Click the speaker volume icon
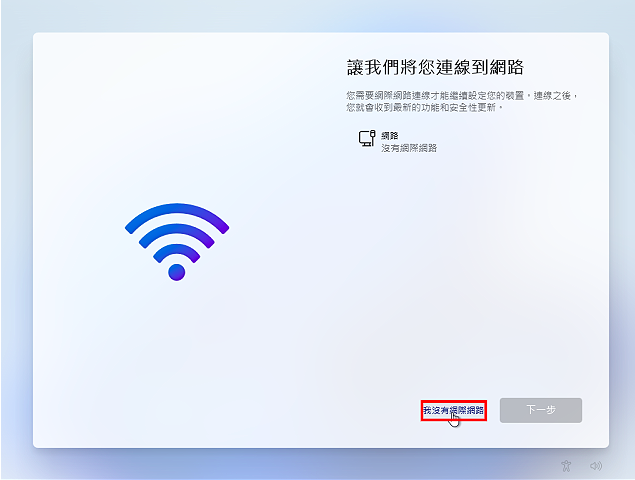 [x=596, y=466]
